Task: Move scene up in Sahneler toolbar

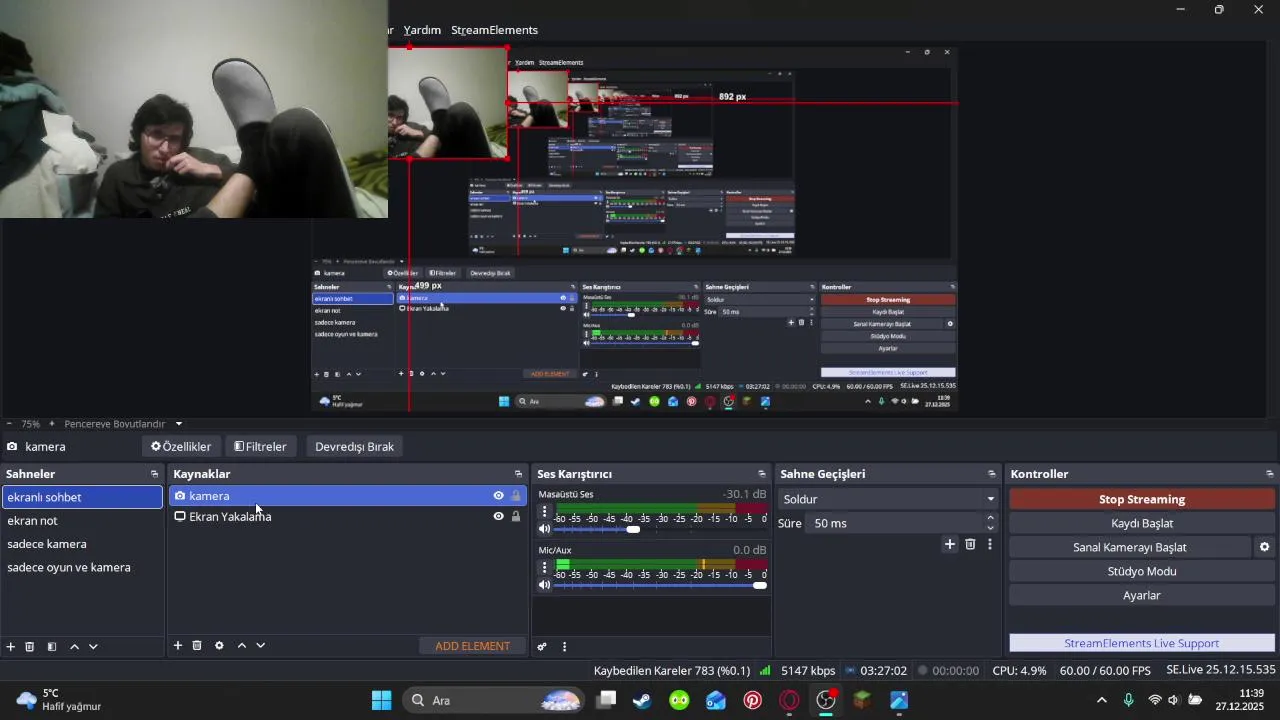Action: (74, 646)
